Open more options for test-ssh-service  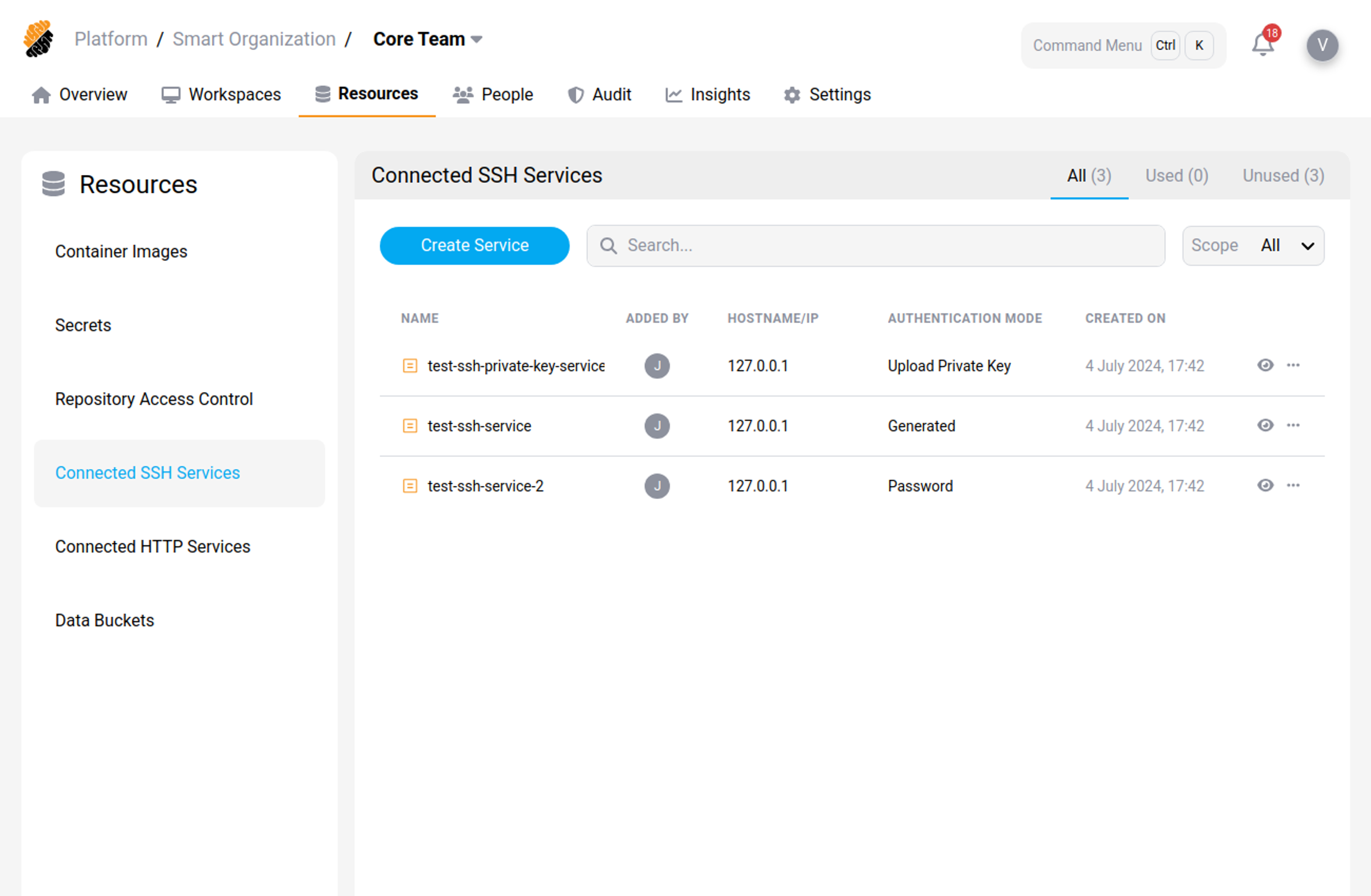coord(1293,425)
